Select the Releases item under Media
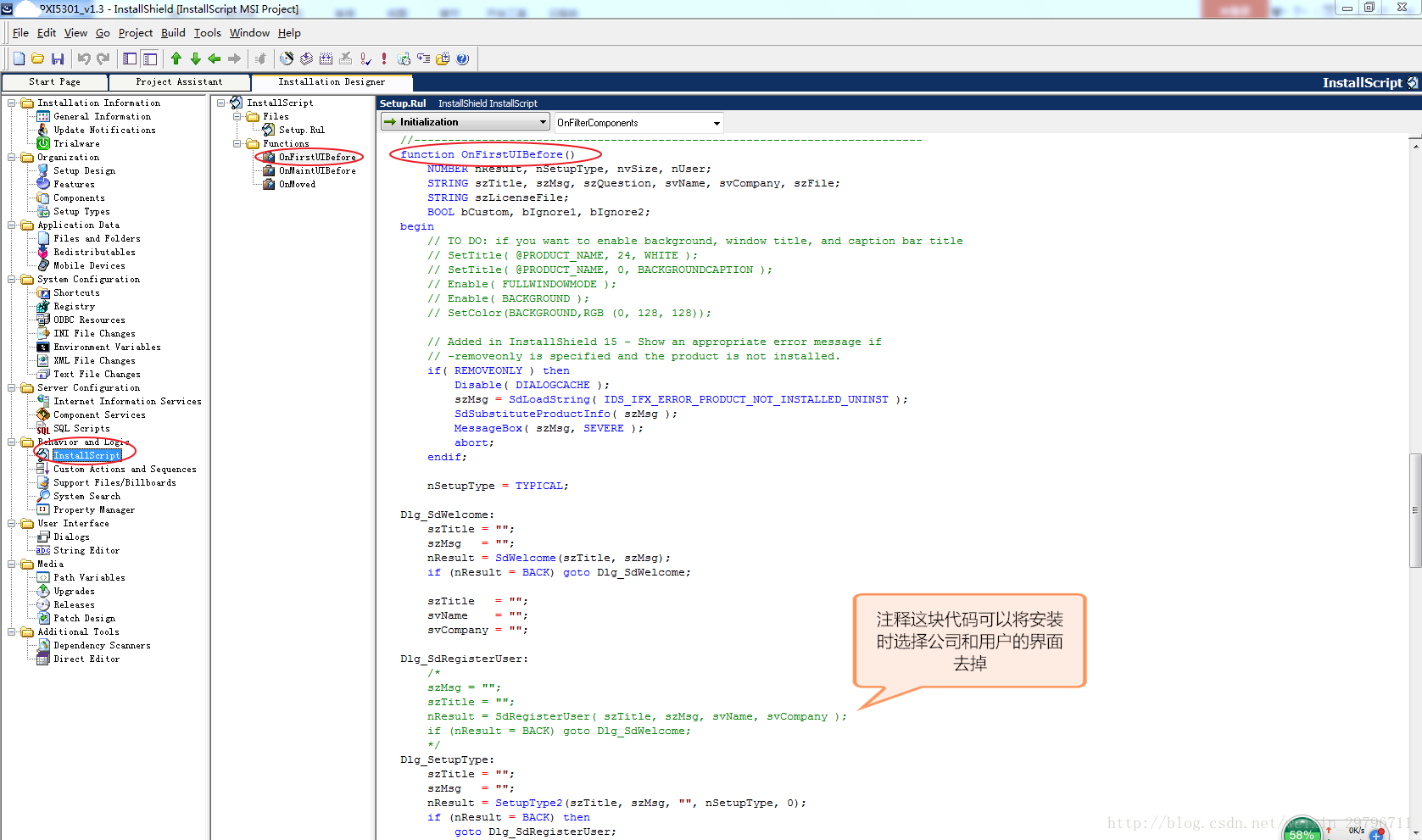Viewport: 1422px width, 840px height. pos(74,604)
